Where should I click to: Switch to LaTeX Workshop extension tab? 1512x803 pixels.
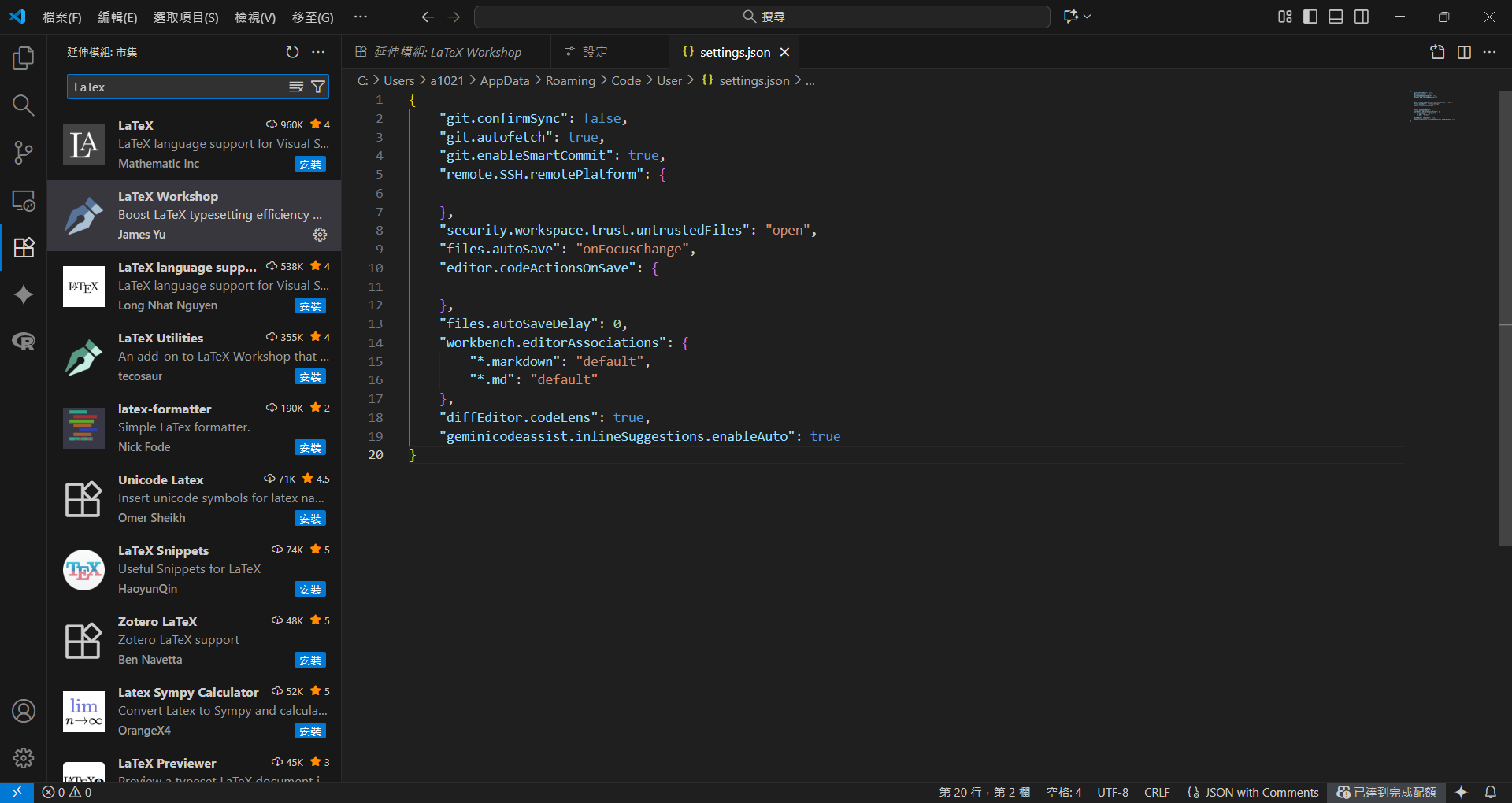446,52
